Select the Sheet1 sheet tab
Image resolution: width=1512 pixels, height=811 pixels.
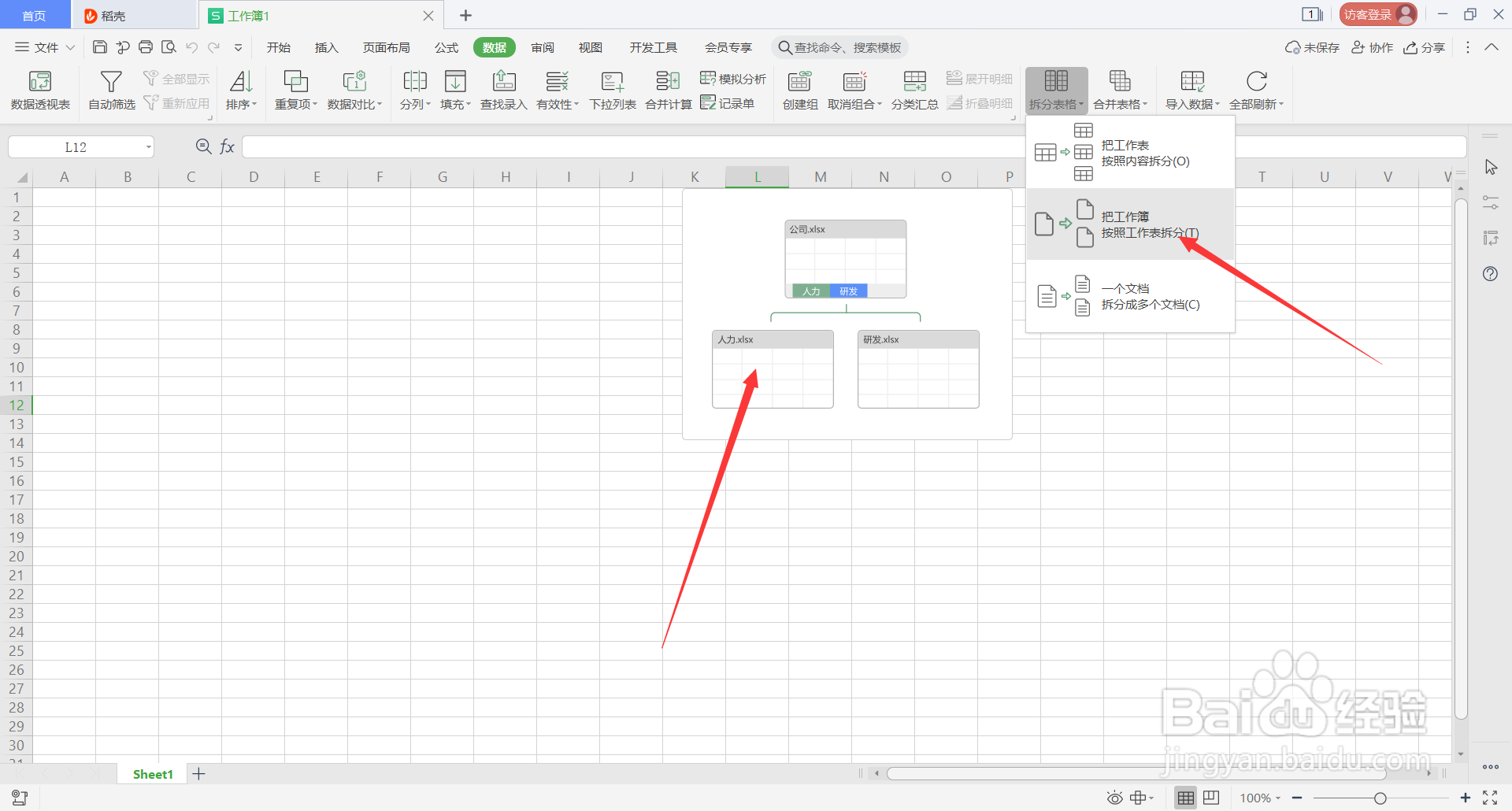(153, 774)
